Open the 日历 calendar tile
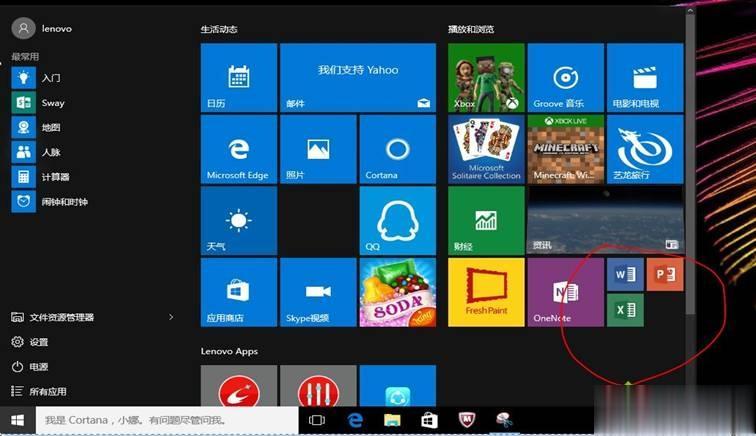 239,78
